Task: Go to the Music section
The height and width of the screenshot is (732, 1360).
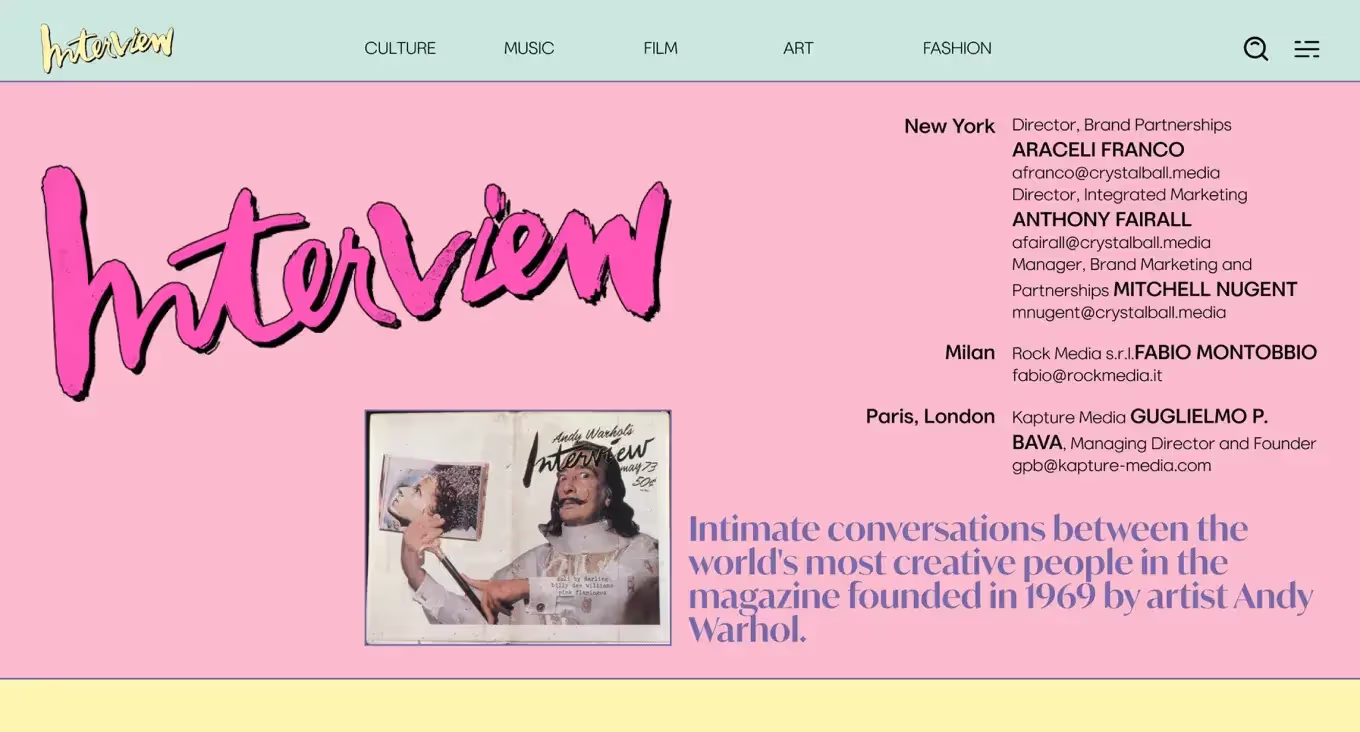Action: (528, 48)
